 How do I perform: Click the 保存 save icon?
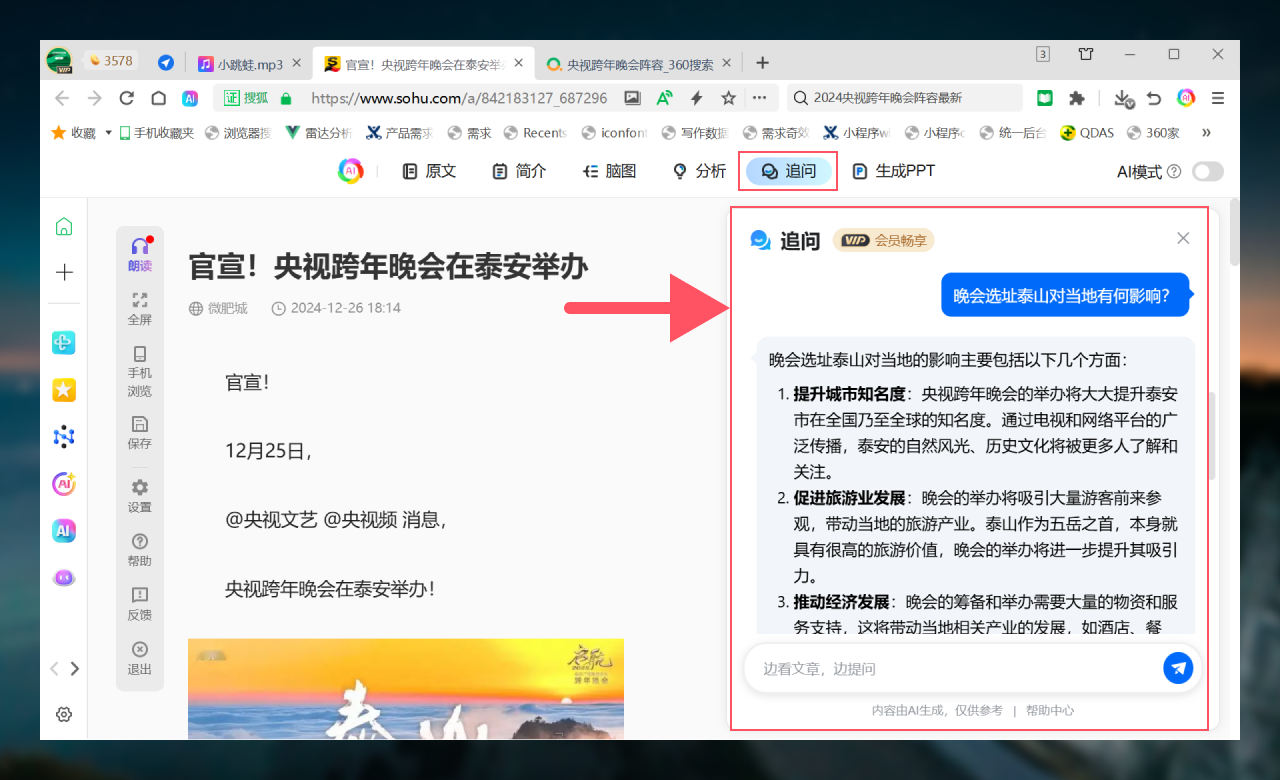[x=140, y=424]
